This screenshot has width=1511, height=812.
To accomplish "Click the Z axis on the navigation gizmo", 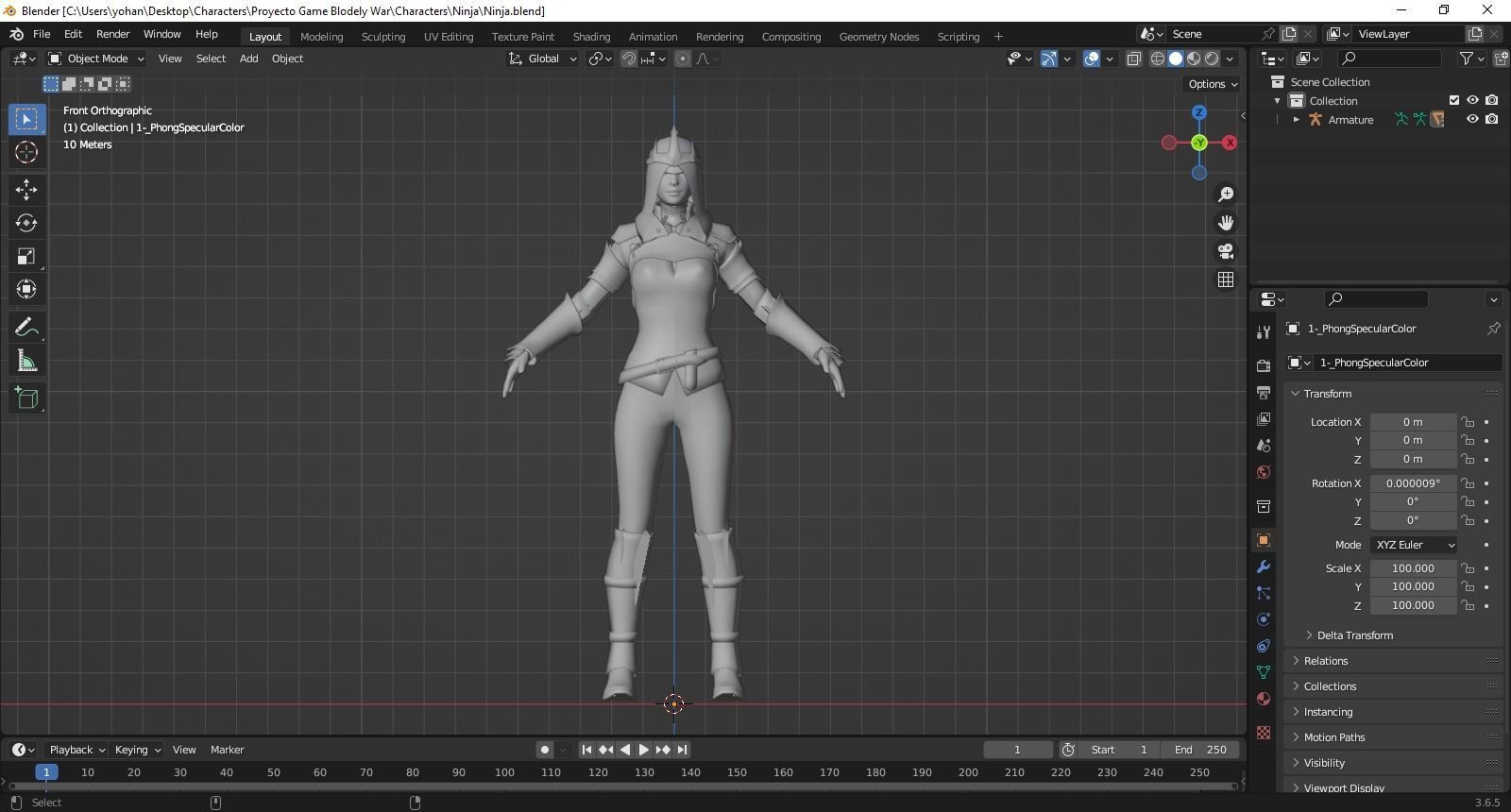I will coord(1199,112).
